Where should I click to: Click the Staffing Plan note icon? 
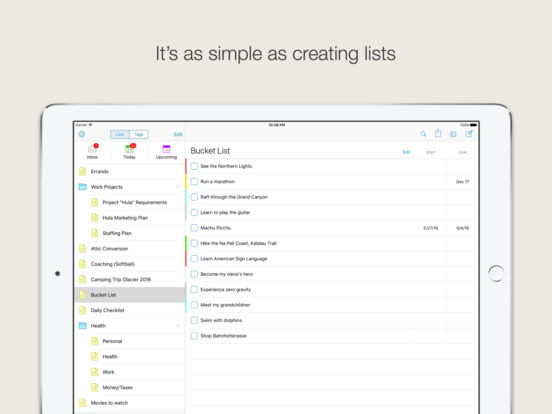[94, 233]
